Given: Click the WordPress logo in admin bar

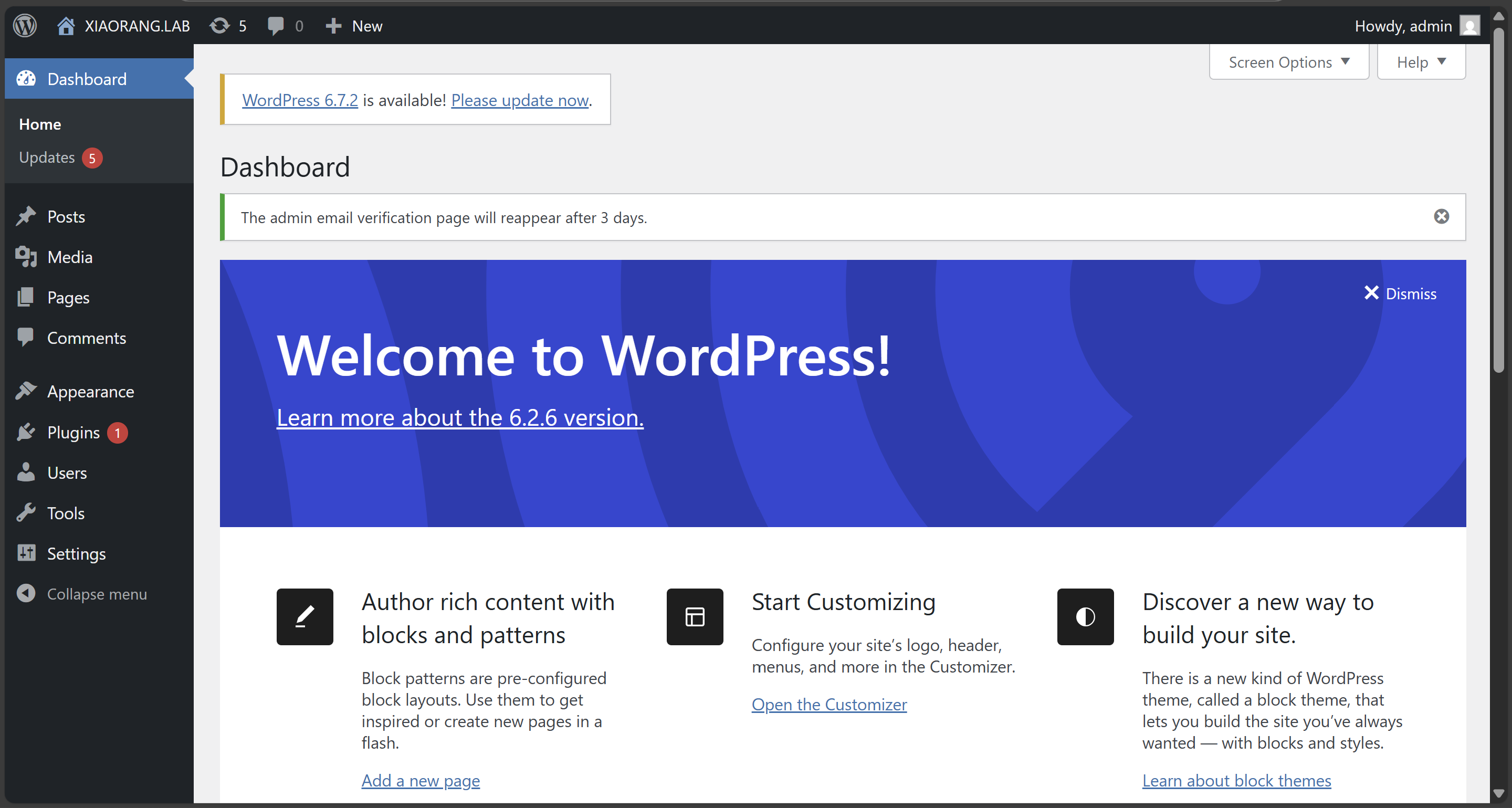Looking at the screenshot, I should point(25,26).
